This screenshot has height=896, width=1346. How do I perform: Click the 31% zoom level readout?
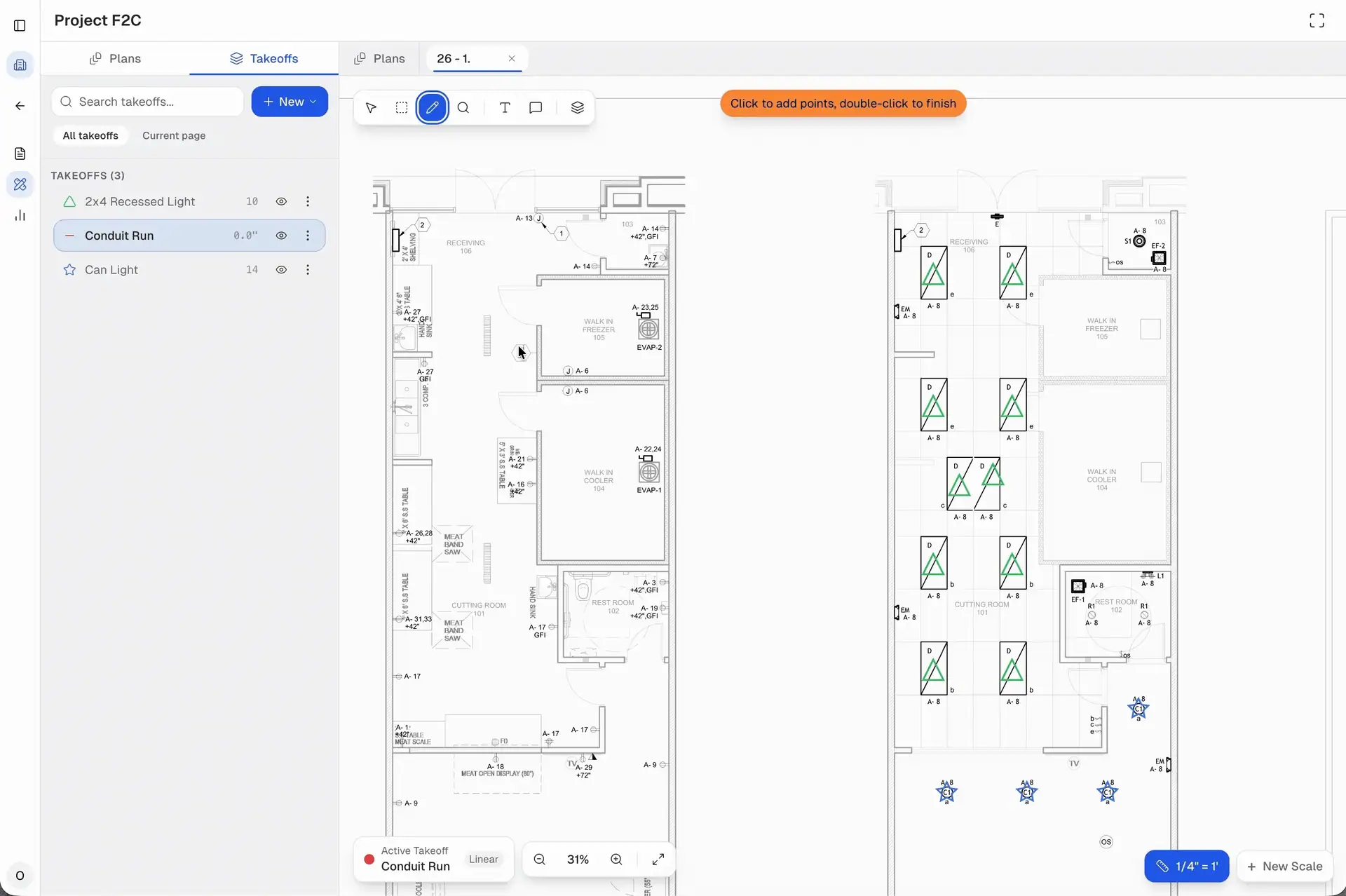click(578, 860)
